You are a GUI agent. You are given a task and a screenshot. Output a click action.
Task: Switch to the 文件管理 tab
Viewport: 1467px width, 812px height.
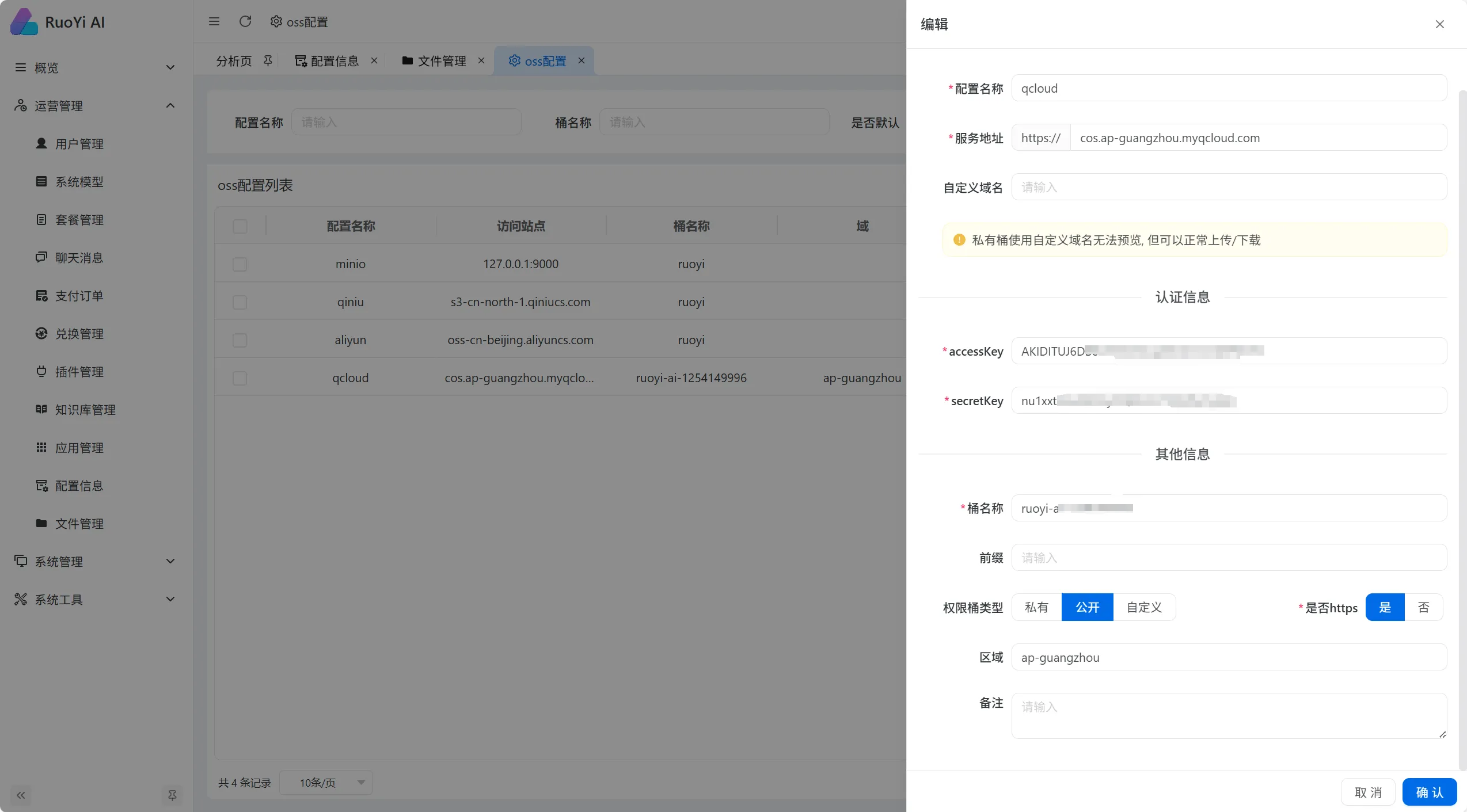click(x=442, y=60)
